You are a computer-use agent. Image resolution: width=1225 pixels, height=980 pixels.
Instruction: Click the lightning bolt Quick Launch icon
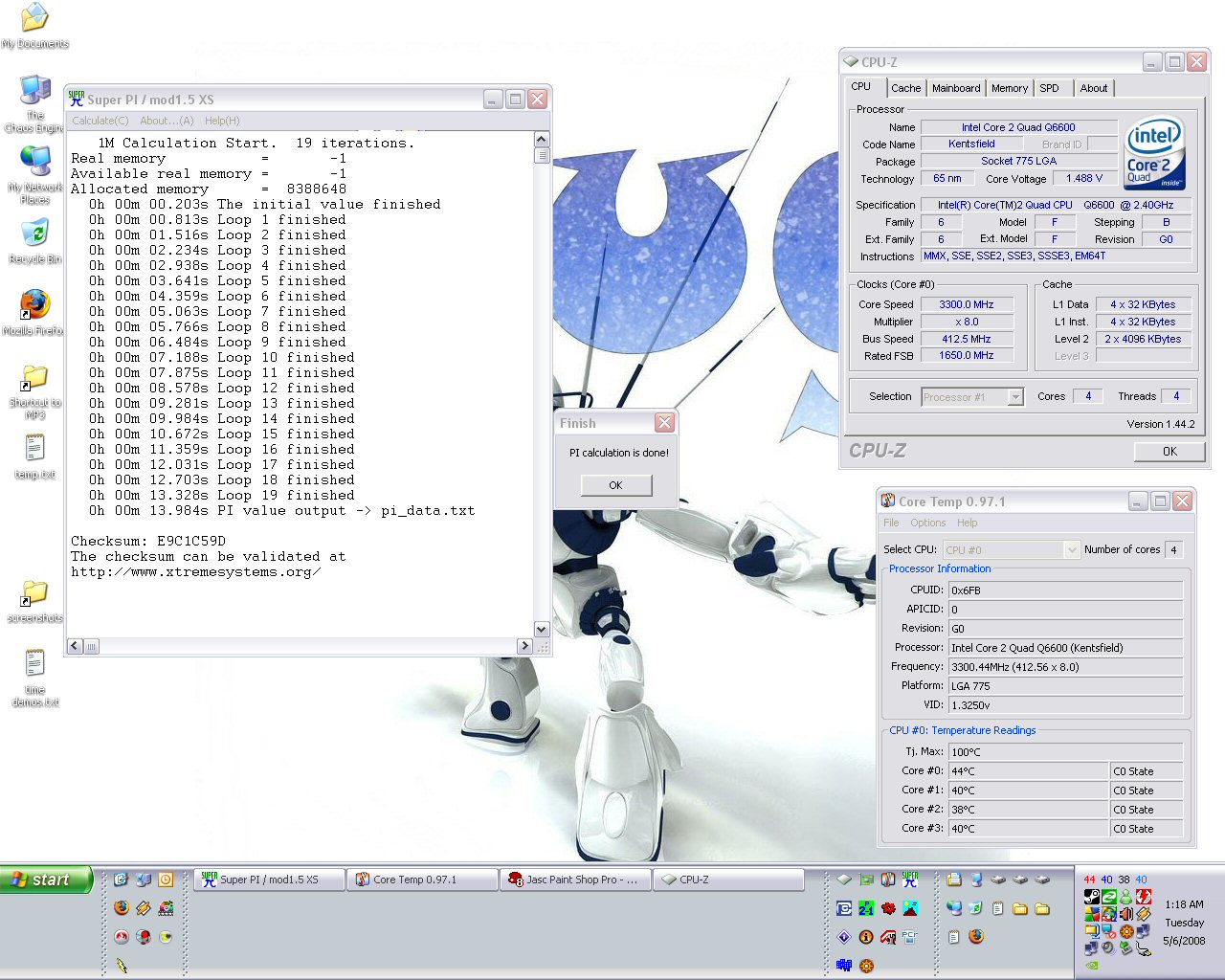click(122, 966)
